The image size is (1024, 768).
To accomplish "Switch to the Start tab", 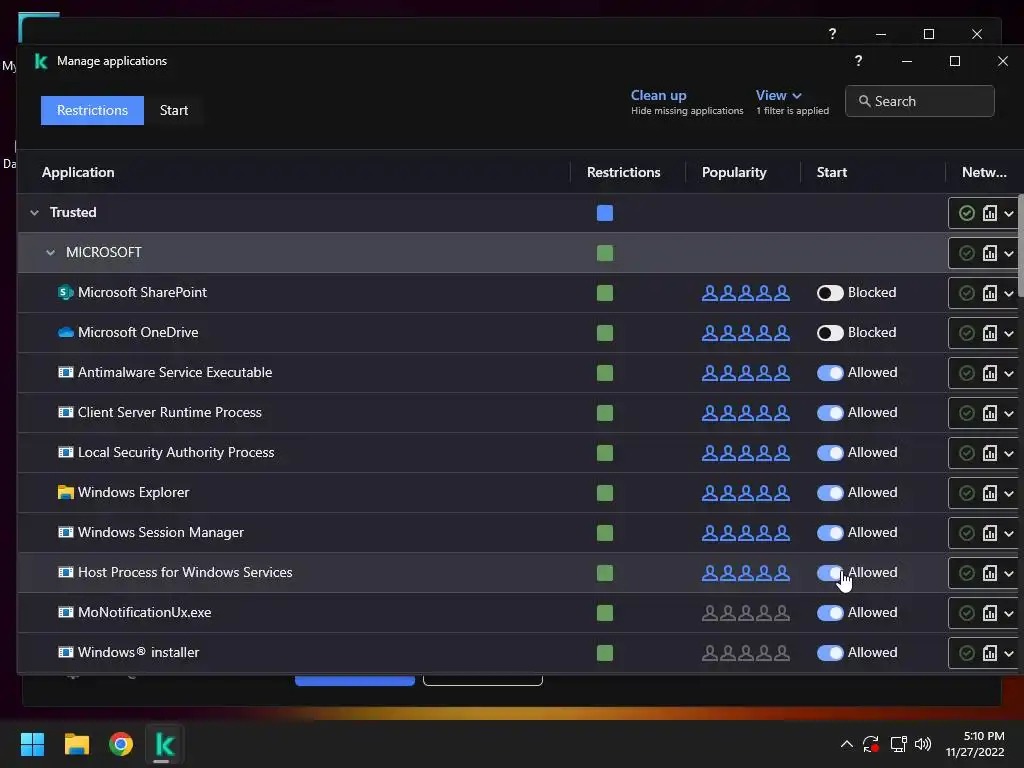I will 174,110.
